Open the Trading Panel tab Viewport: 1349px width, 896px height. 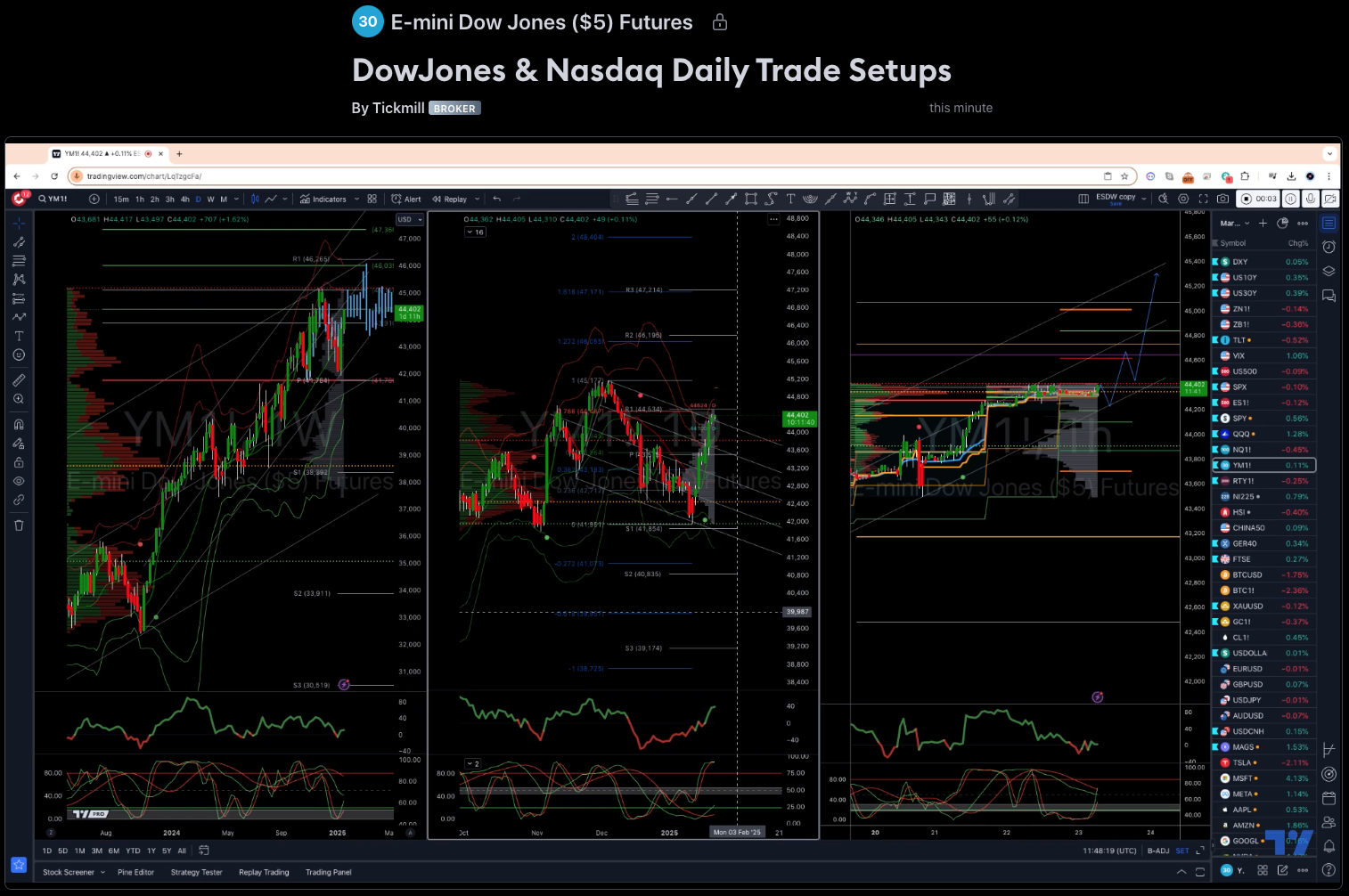click(329, 872)
